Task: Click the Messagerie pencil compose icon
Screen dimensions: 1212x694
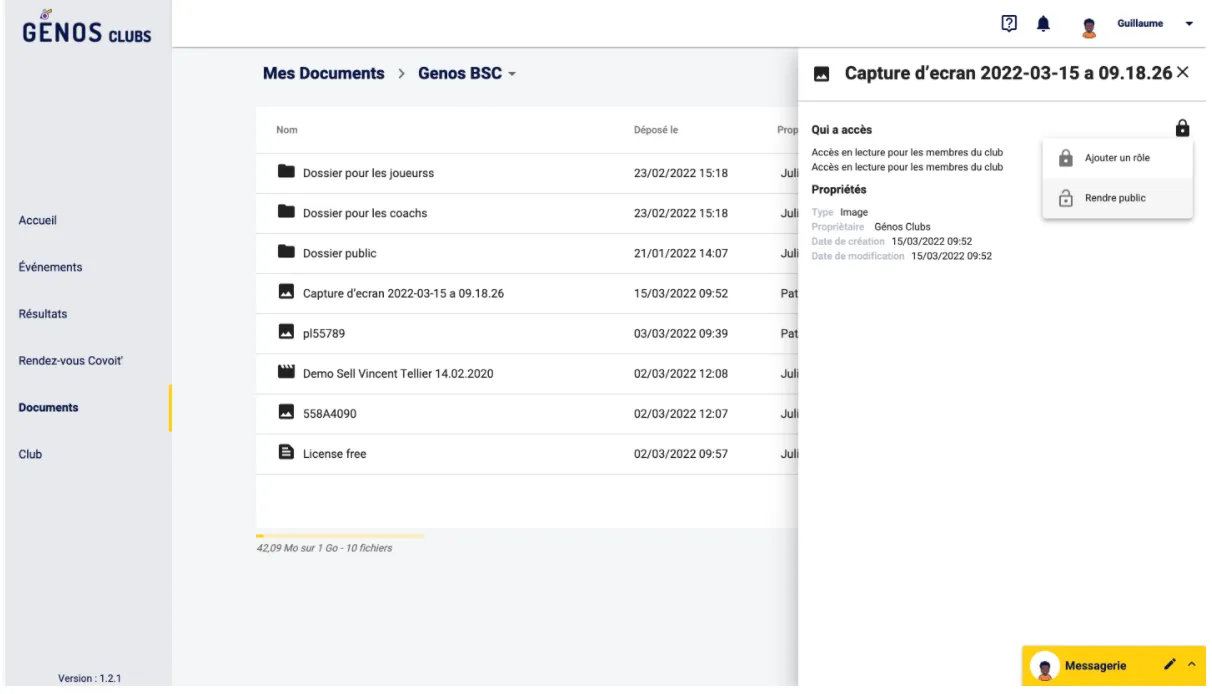Action: coord(1170,665)
